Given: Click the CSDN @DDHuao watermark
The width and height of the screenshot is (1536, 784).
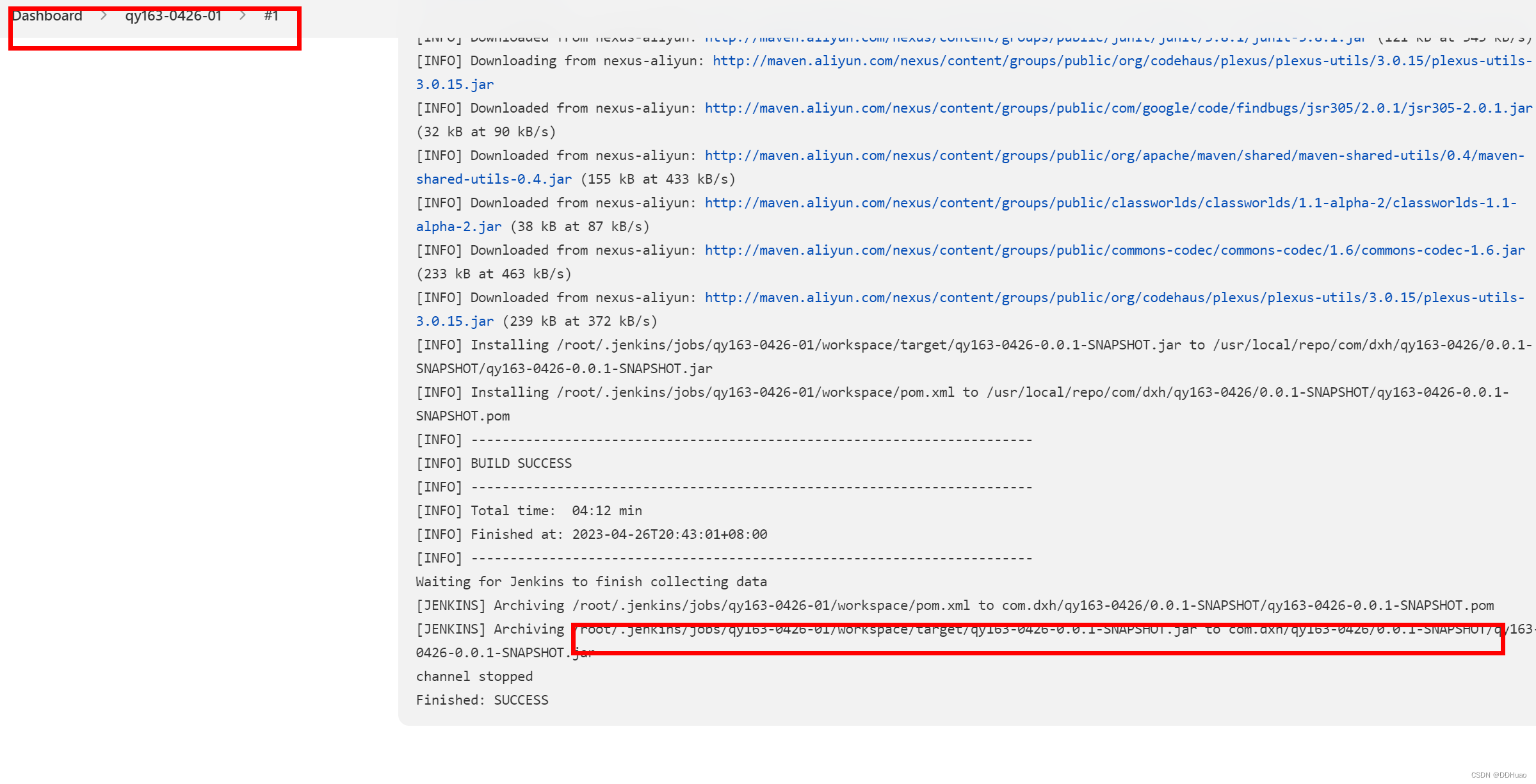Looking at the screenshot, I should [x=1498, y=775].
